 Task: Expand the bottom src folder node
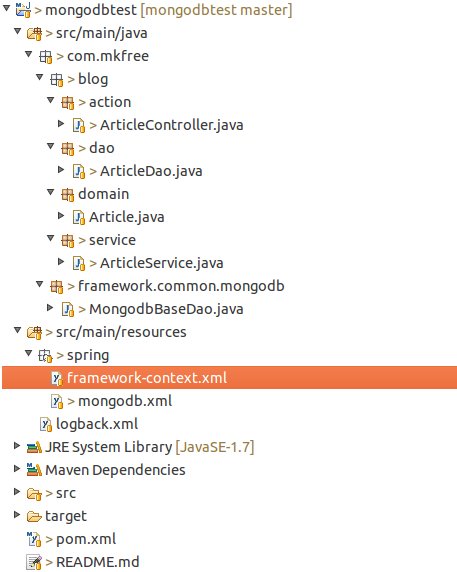pos(17,491)
